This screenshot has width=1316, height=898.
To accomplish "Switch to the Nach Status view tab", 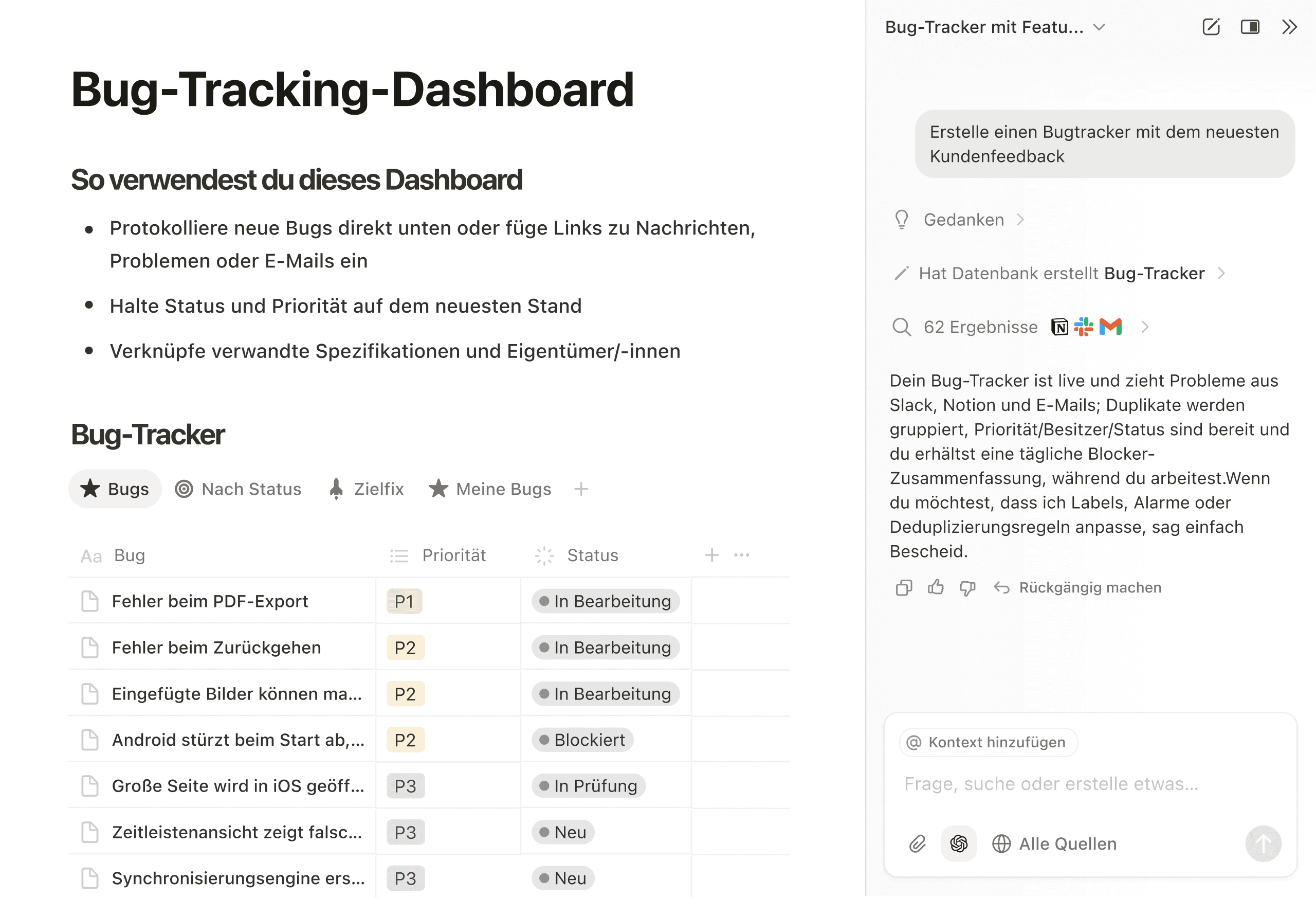I will (239, 489).
